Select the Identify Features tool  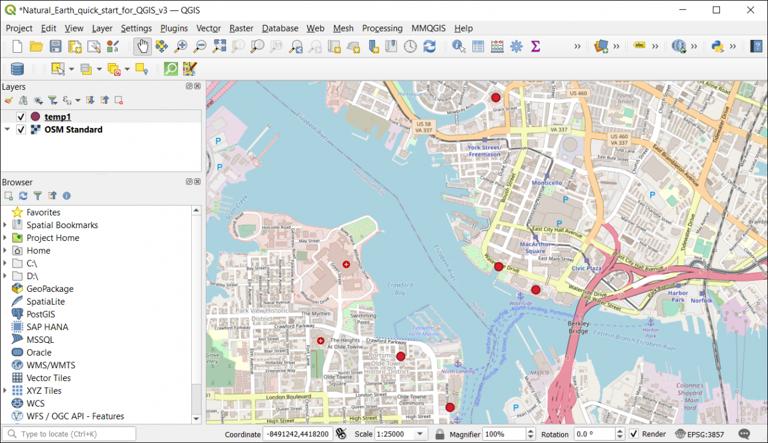[458, 47]
